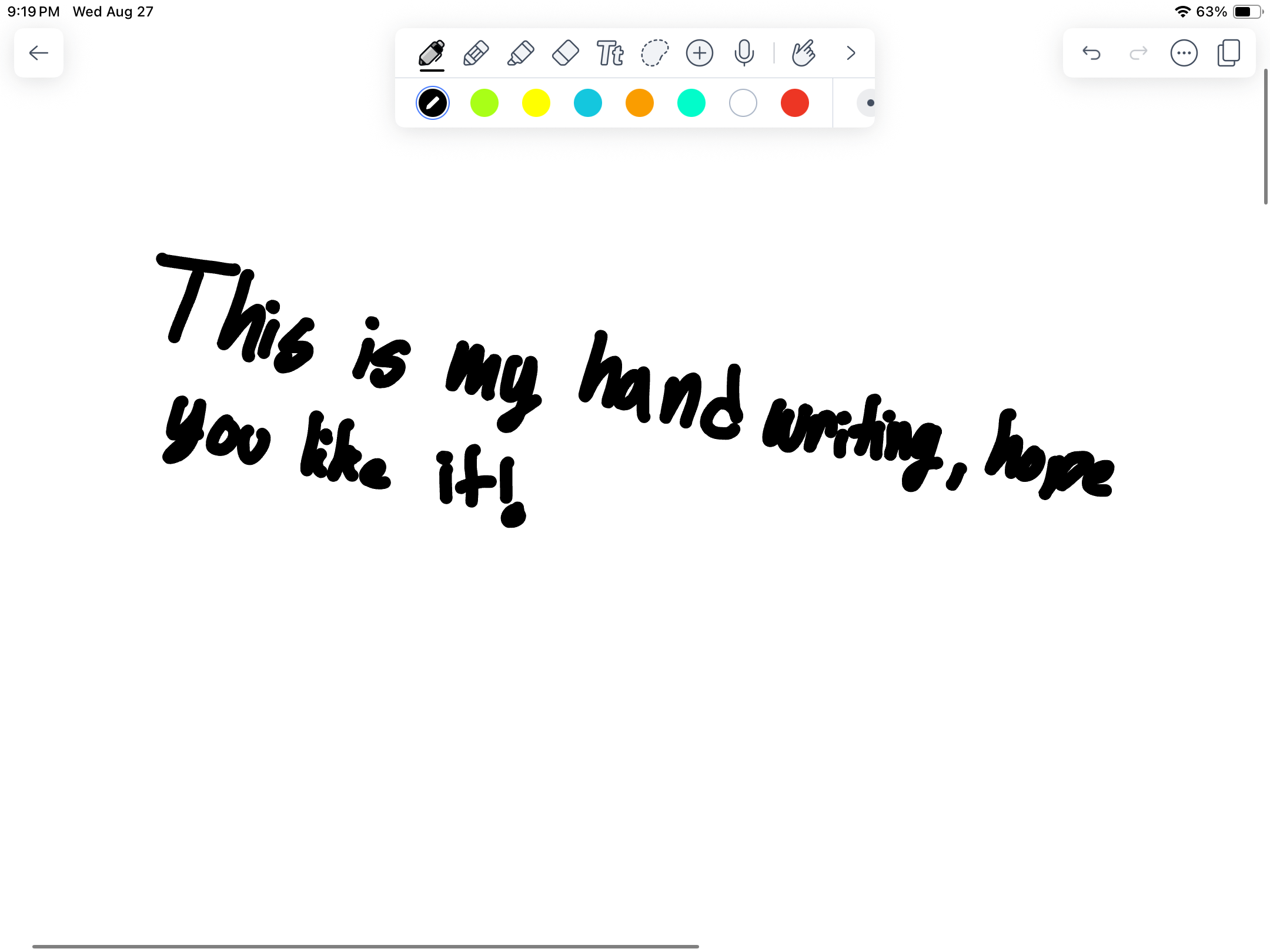Choose the small dot stroke thickness
Viewport: 1270px width, 952px height.
(867, 103)
